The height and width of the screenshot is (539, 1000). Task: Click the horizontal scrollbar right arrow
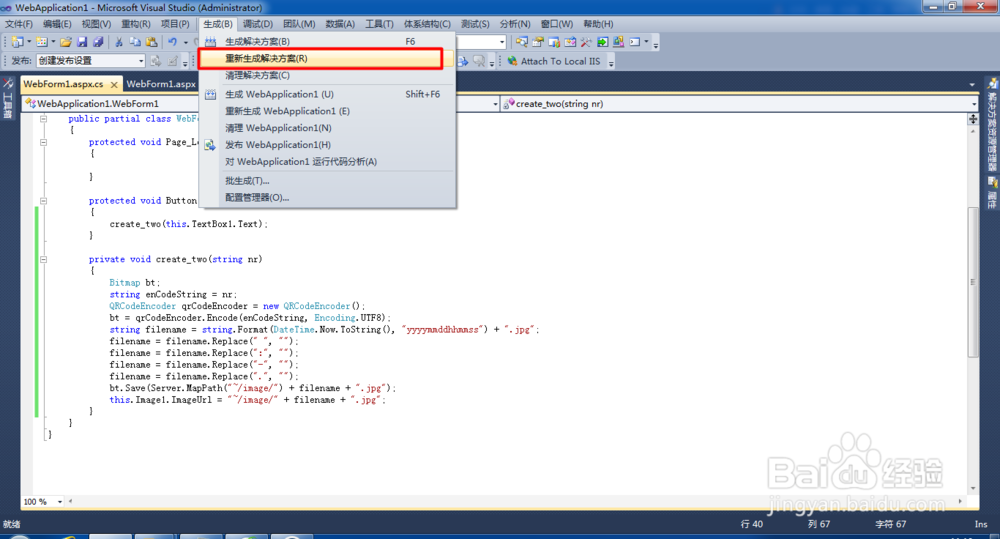click(x=960, y=501)
